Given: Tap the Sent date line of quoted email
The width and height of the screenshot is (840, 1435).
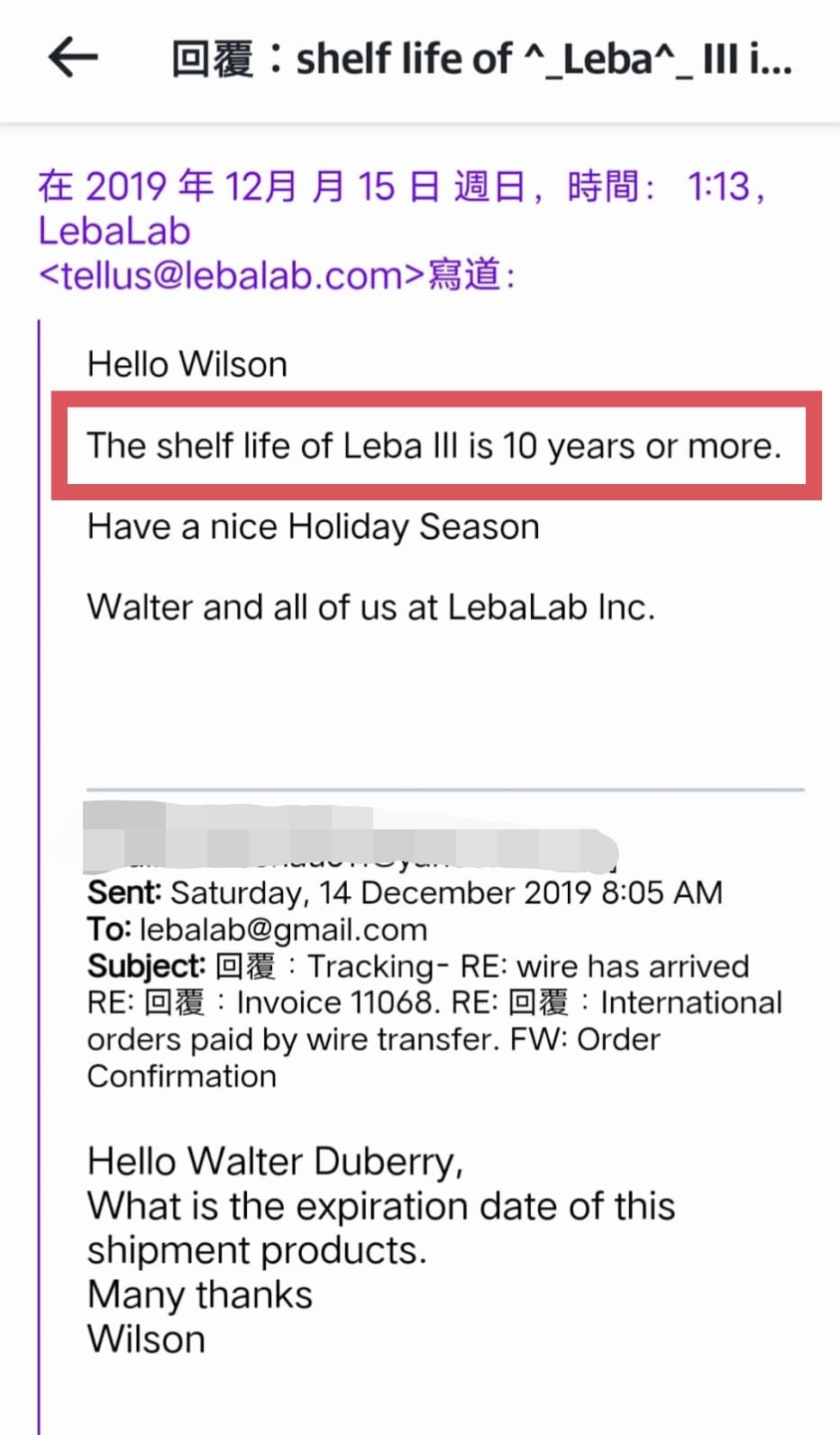Looking at the screenshot, I should click(x=405, y=892).
